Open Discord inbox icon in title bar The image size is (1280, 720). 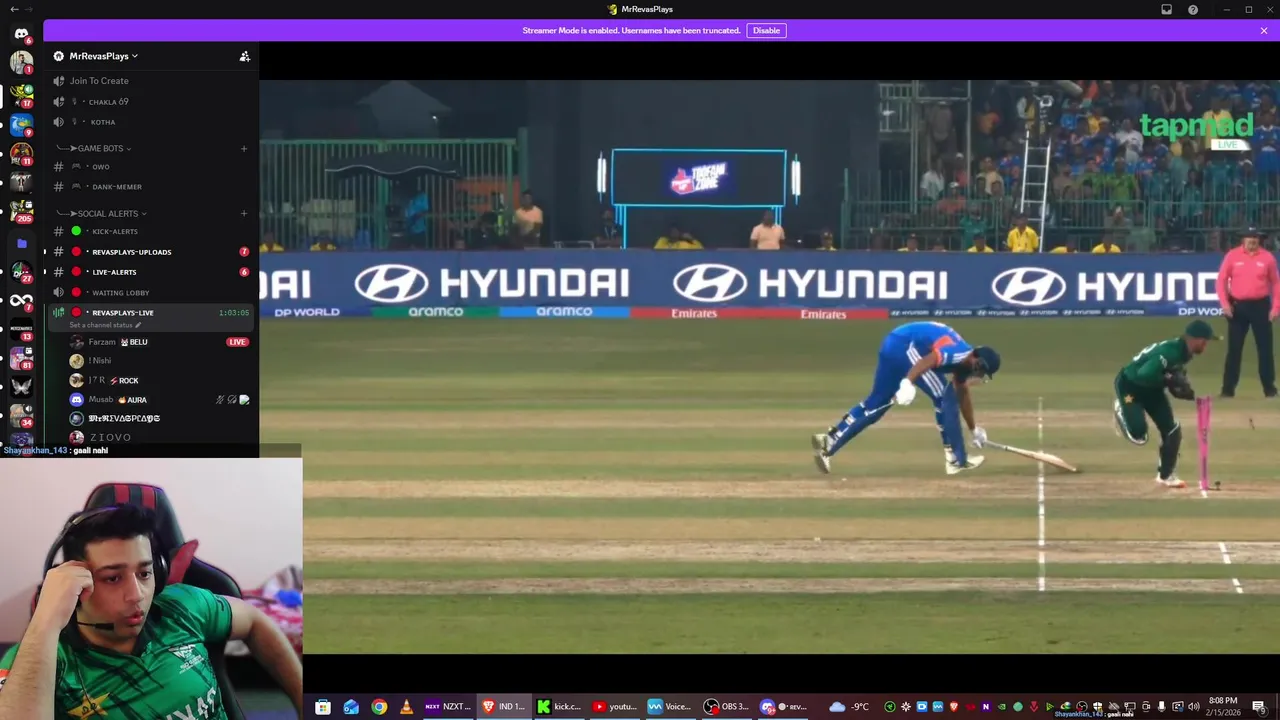(x=1166, y=9)
